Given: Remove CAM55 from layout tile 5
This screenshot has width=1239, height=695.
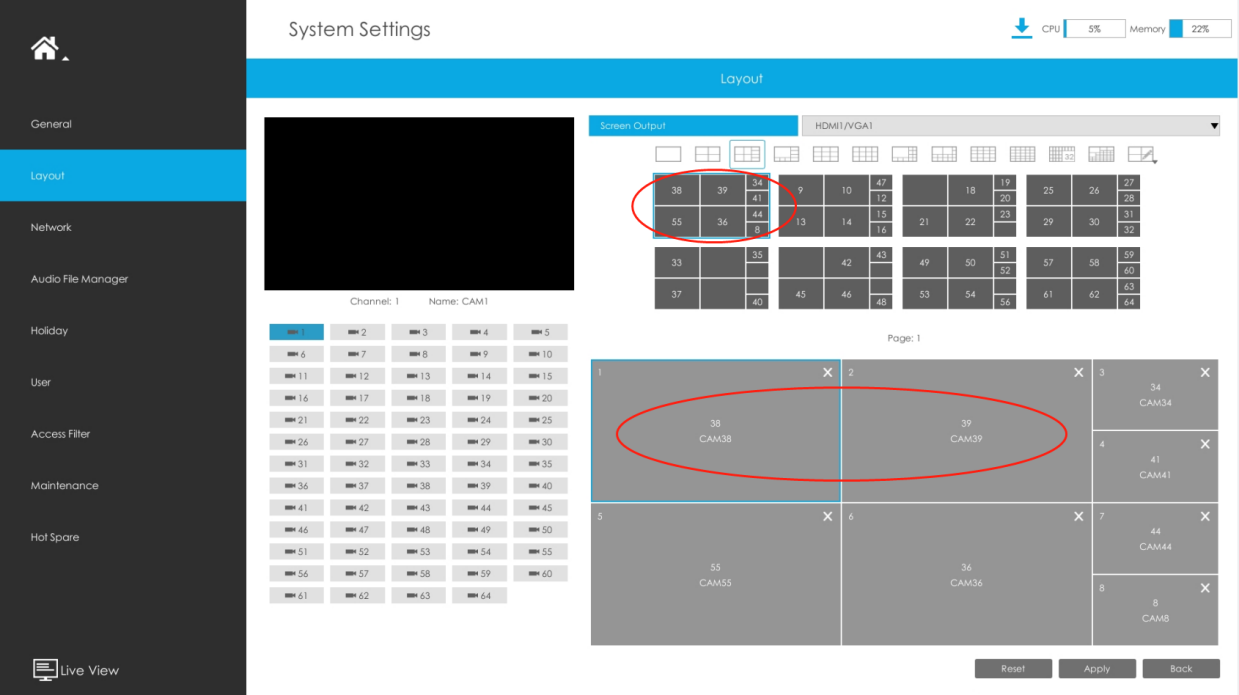Looking at the screenshot, I should tap(827, 516).
